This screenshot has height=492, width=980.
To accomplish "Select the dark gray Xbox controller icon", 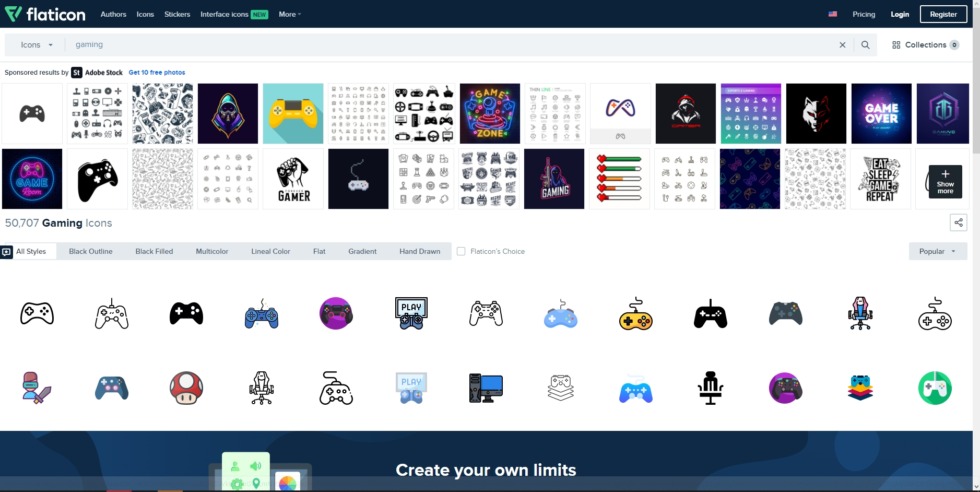I will (x=785, y=313).
